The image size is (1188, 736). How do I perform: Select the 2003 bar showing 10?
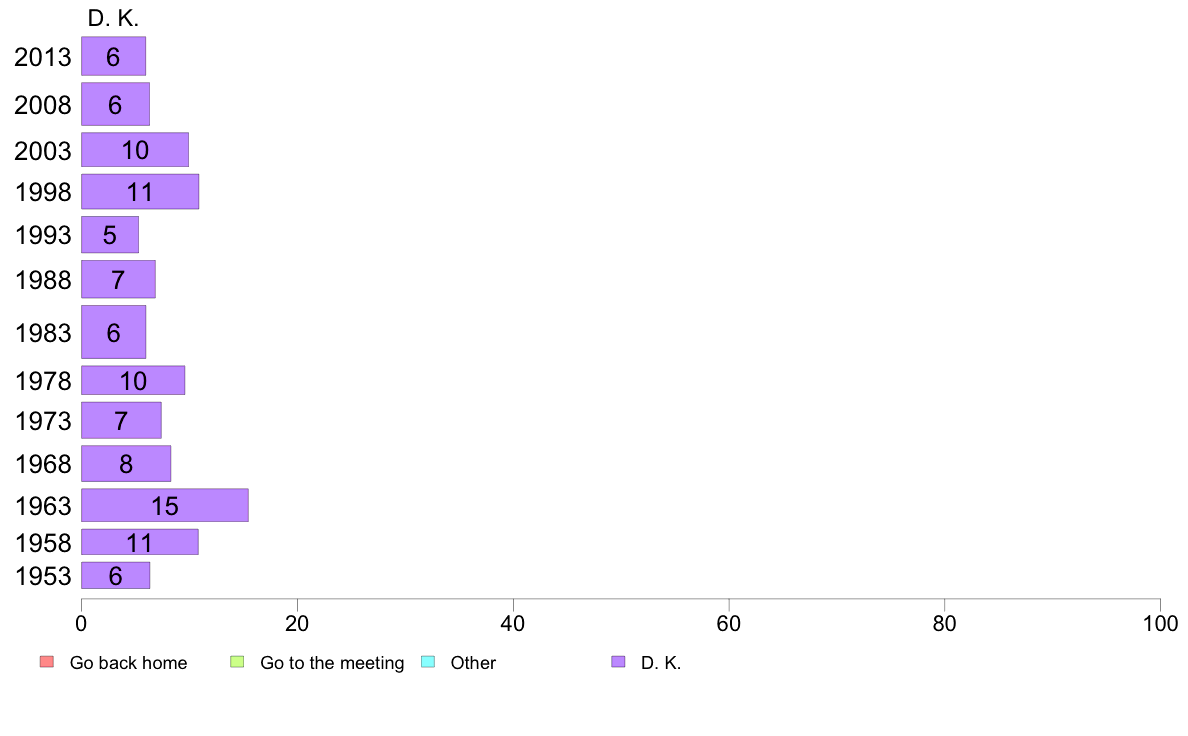coord(135,149)
